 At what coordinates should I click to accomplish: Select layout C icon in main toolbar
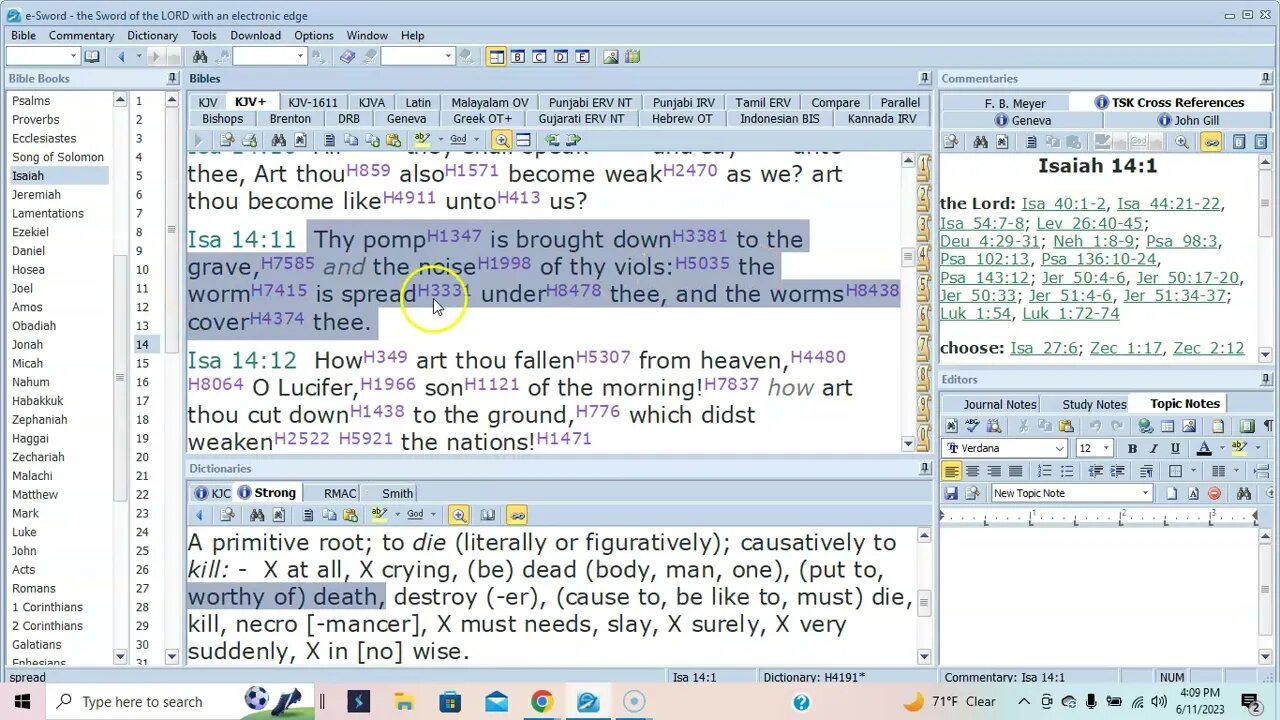[539, 57]
